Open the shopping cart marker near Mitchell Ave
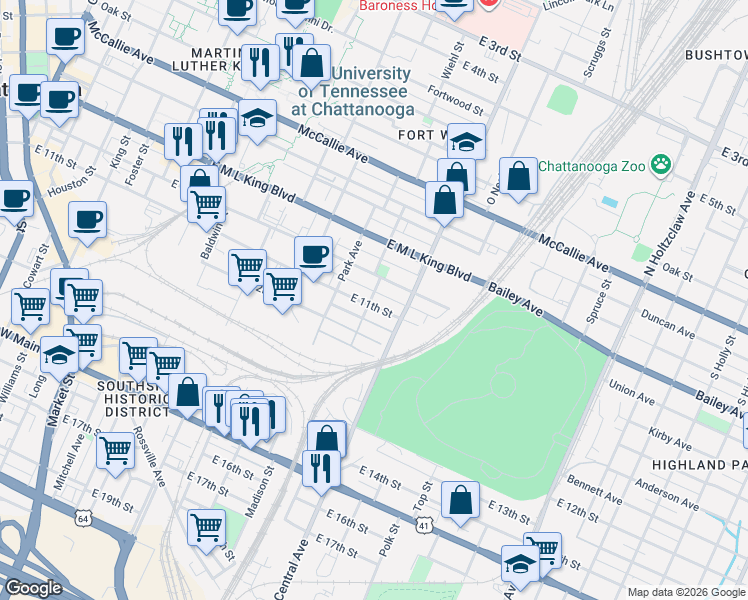This screenshot has height=600, width=748. (x=115, y=454)
